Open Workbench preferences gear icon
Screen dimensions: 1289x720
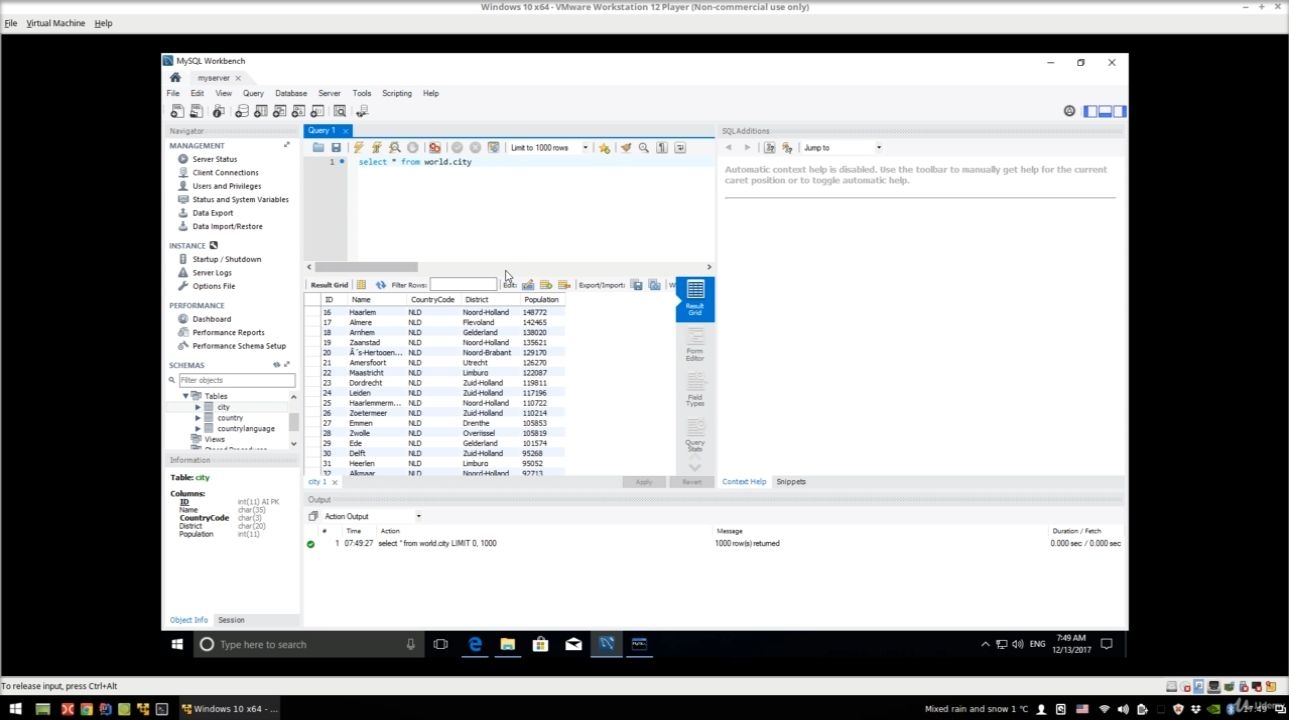pos(1069,111)
